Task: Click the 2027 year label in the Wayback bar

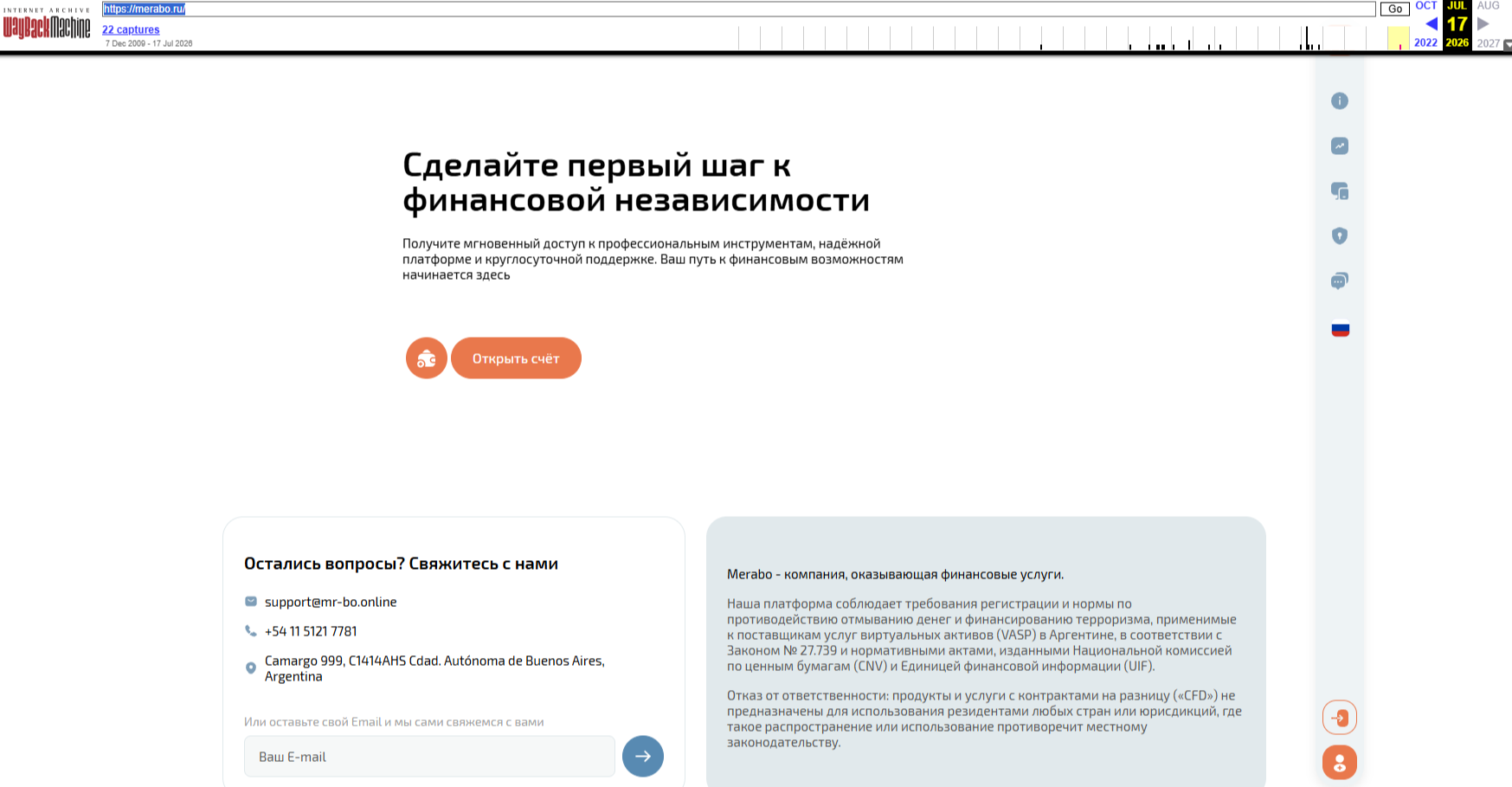Action: [x=1488, y=43]
